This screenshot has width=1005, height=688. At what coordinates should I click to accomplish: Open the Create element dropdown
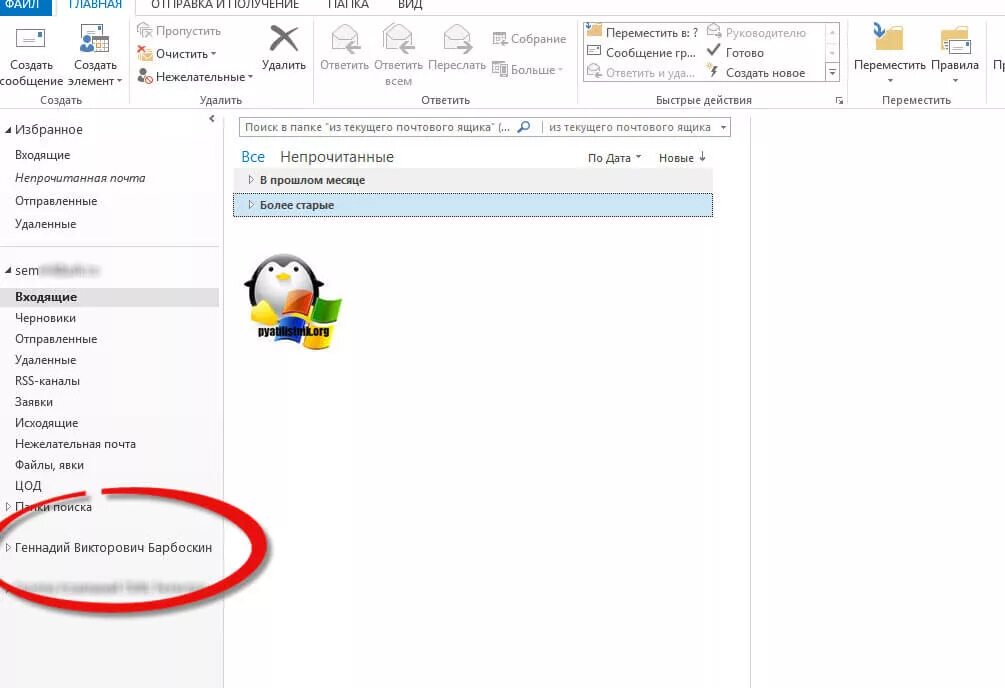[x=95, y=56]
